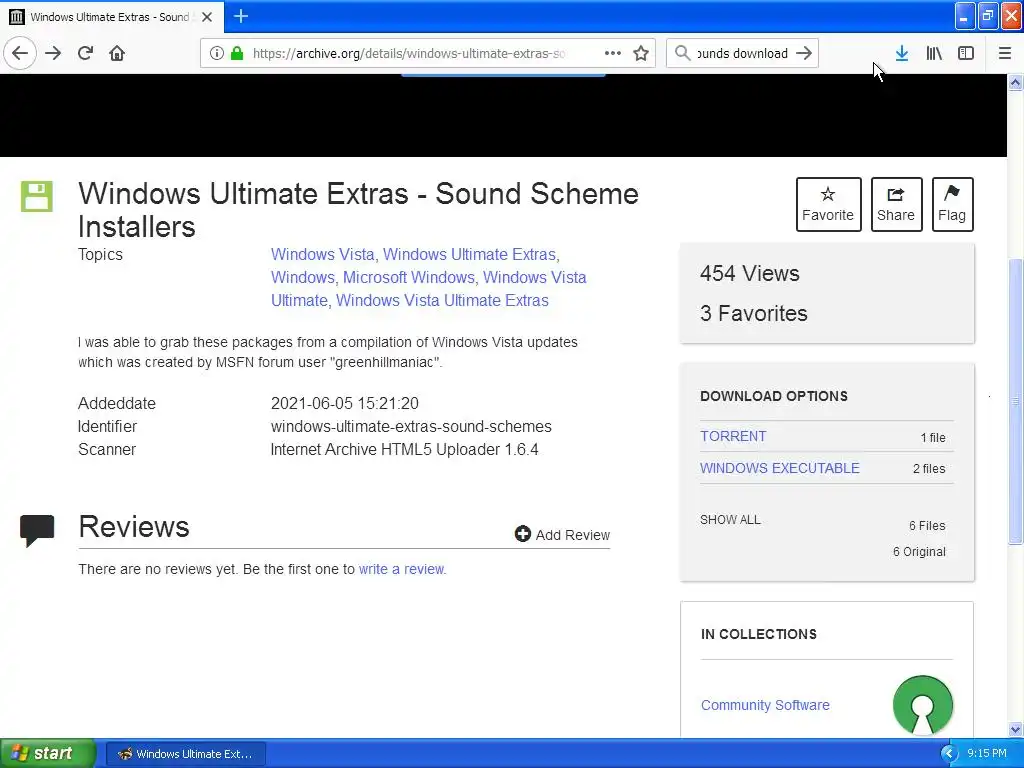The height and width of the screenshot is (768, 1024).
Task: Open the Library bookshelf icon
Action: 934,53
